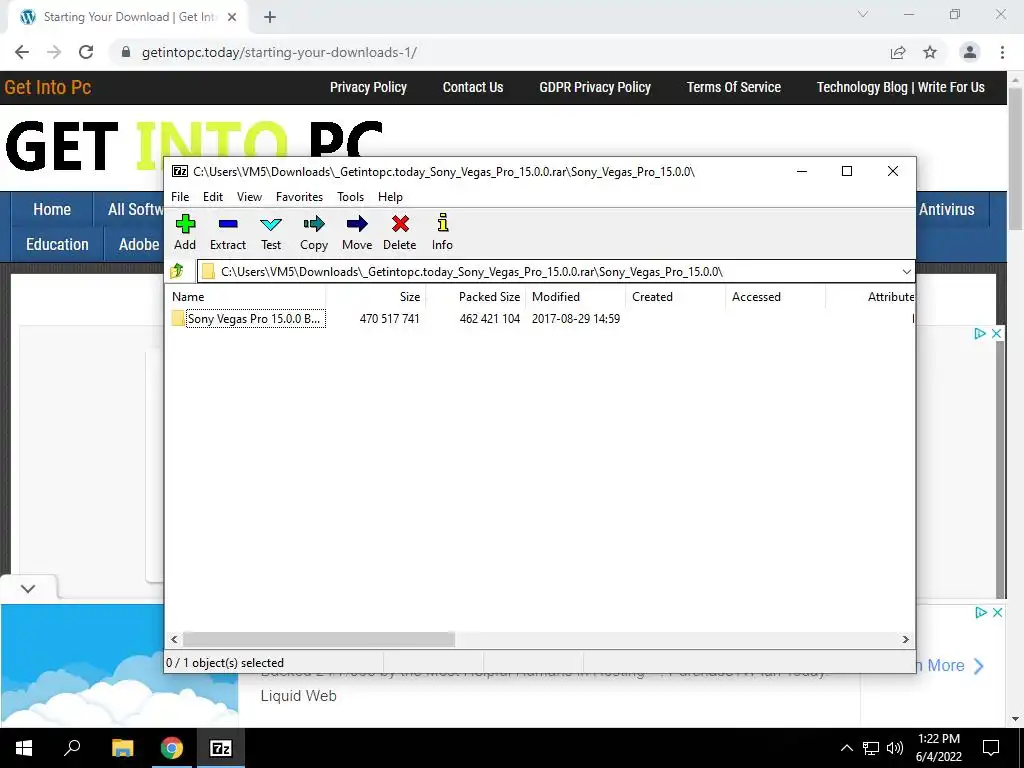This screenshot has width=1024, height=768.
Task: Open the Chrome profile icon
Action: click(970, 52)
